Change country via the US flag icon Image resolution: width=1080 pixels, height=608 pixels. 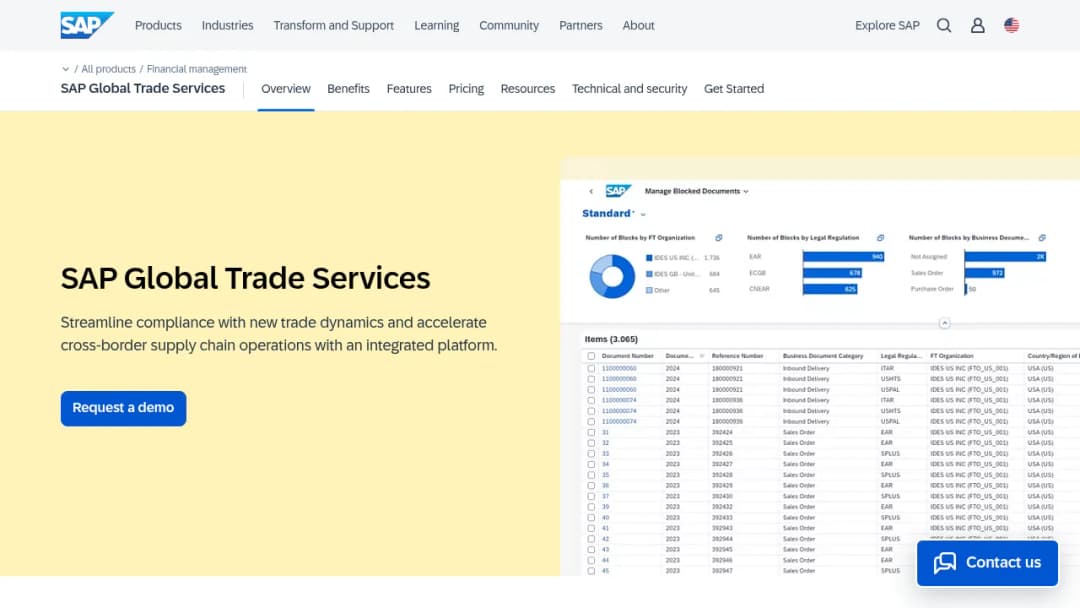[1011, 25]
